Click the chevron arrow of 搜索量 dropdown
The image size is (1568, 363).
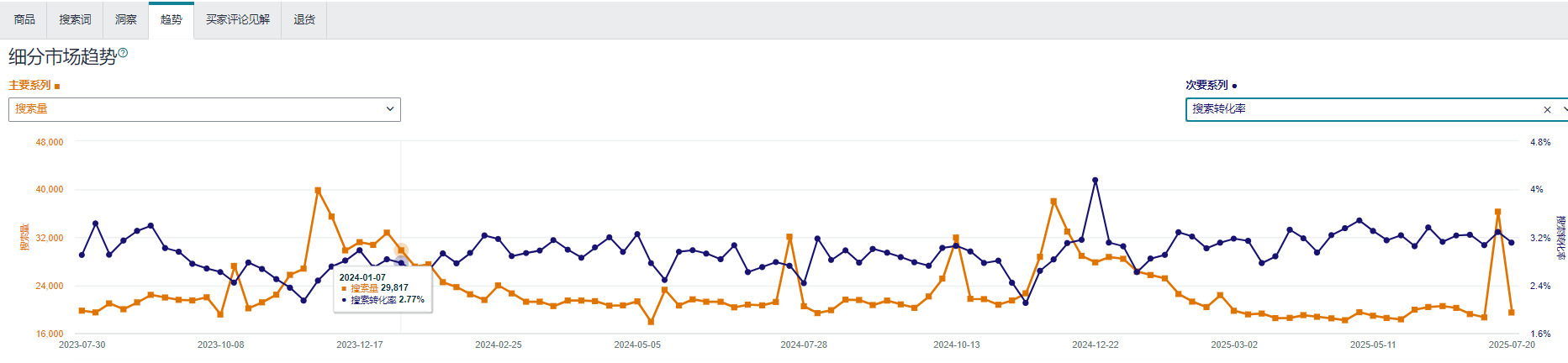(x=390, y=109)
